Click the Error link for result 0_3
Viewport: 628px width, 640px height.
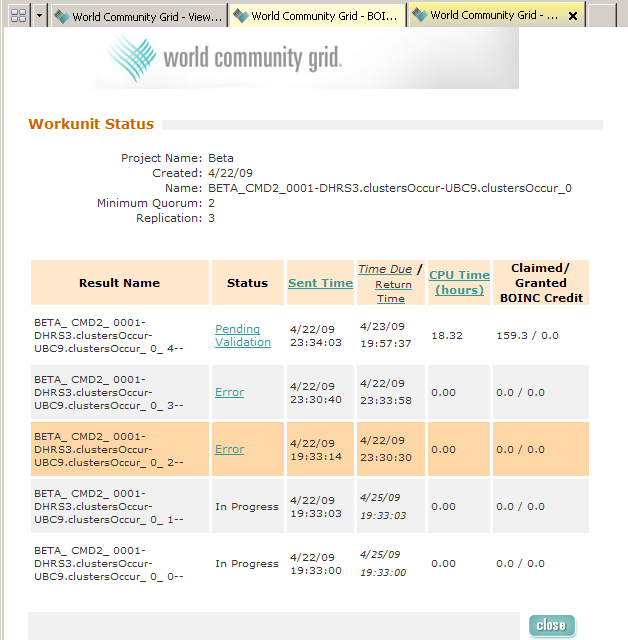229,392
